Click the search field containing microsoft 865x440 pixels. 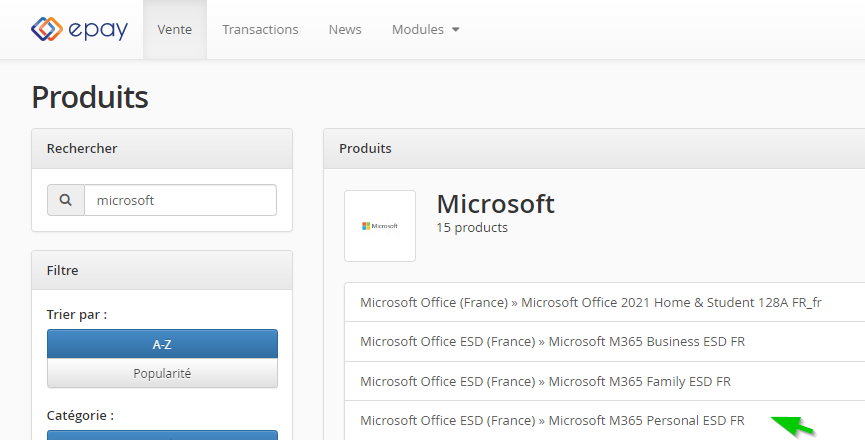pyautogui.click(x=180, y=200)
